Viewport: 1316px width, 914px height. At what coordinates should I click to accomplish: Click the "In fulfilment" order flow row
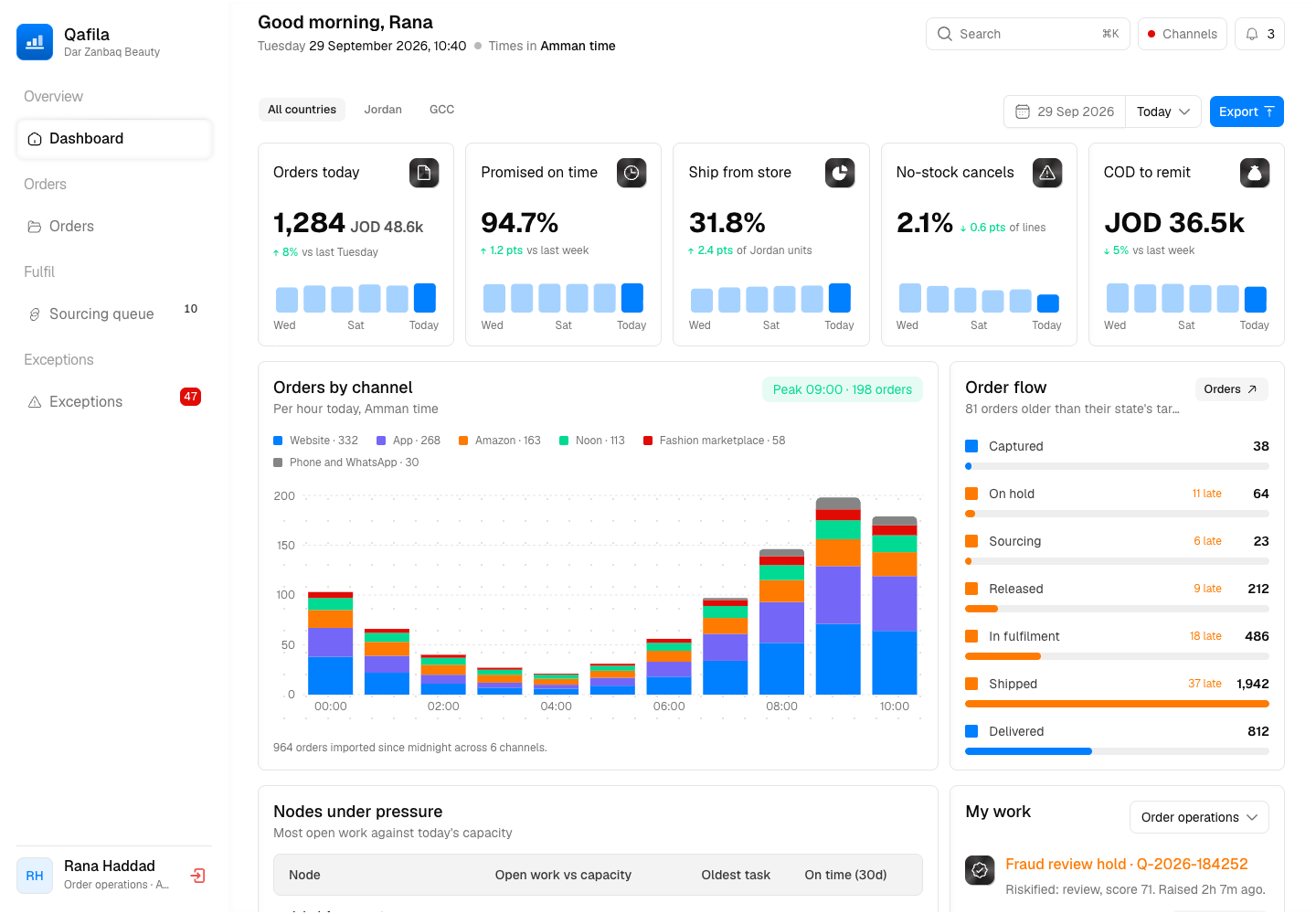click(1117, 643)
